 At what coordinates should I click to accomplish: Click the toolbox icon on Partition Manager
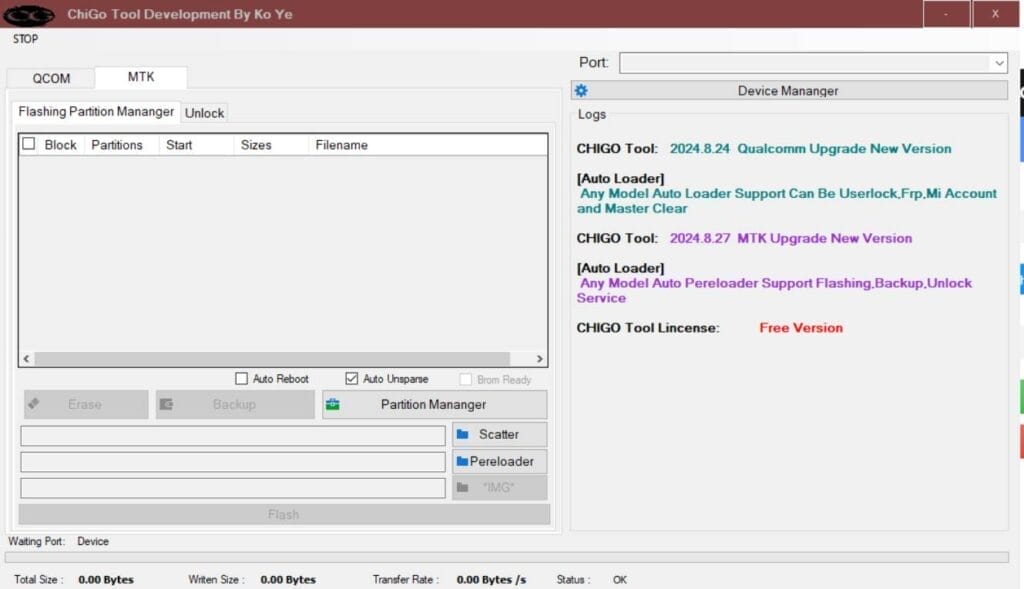click(x=333, y=405)
